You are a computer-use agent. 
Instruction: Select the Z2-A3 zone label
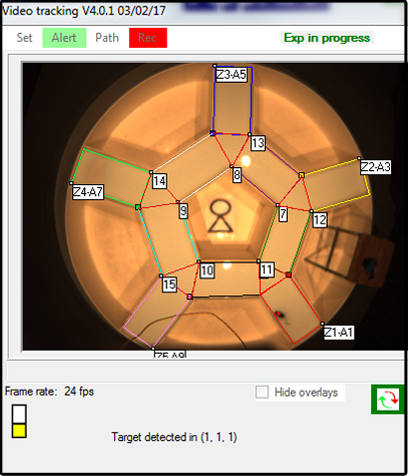375,167
